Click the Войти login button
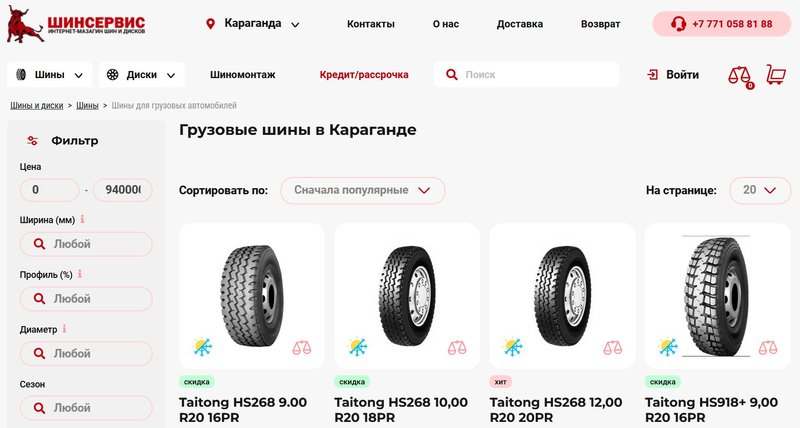Image resolution: width=800 pixels, height=428 pixels. pos(673,75)
